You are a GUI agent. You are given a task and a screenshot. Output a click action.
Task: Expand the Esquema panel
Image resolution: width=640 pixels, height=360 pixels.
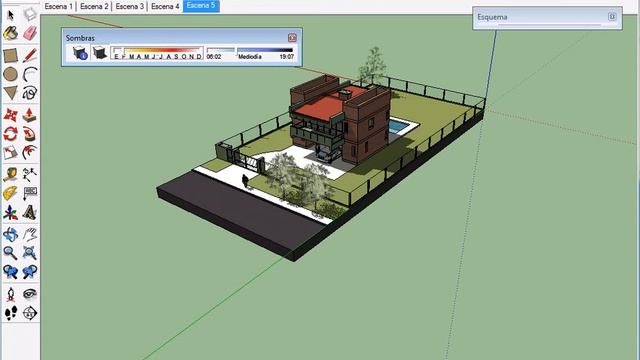(x=612, y=16)
